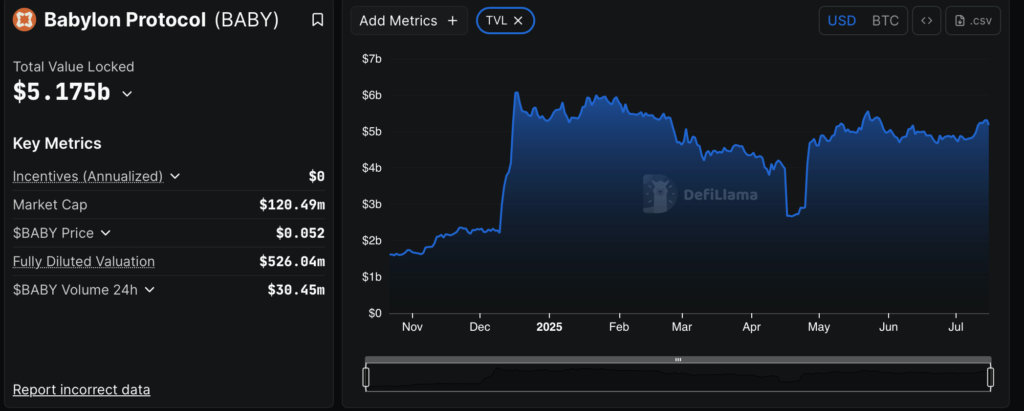Bookmark the Babylon Protocol page

click(317, 20)
